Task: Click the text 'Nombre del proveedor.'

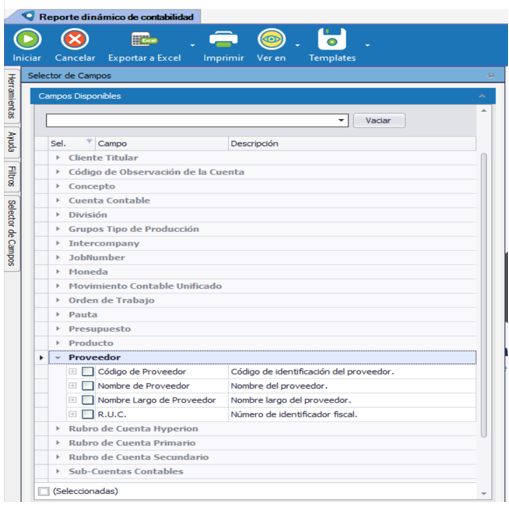Action: pyautogui.click(x=279, y=386)
